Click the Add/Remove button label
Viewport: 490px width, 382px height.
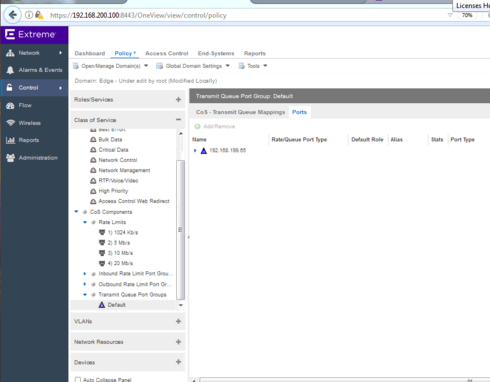pos(219,126)
